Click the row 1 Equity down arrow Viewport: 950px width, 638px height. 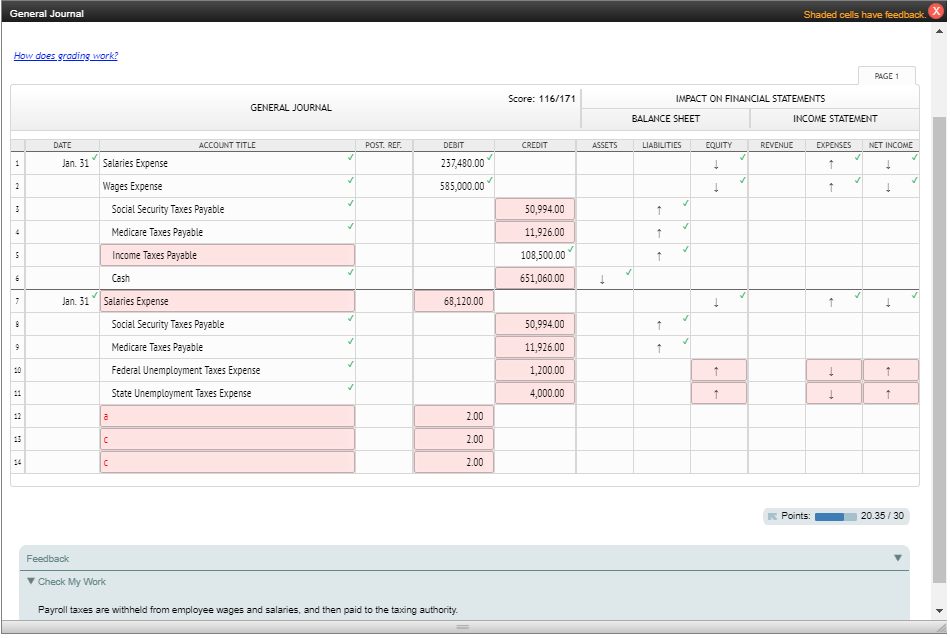[716, 164]
